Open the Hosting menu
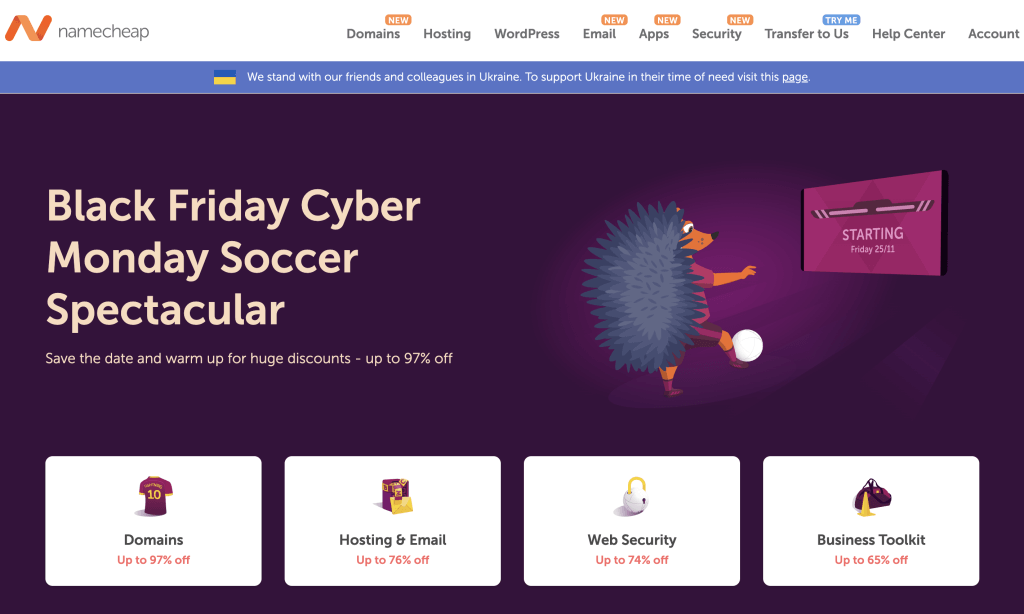This screenshot has width=1024, height=614. click(447, 34)
